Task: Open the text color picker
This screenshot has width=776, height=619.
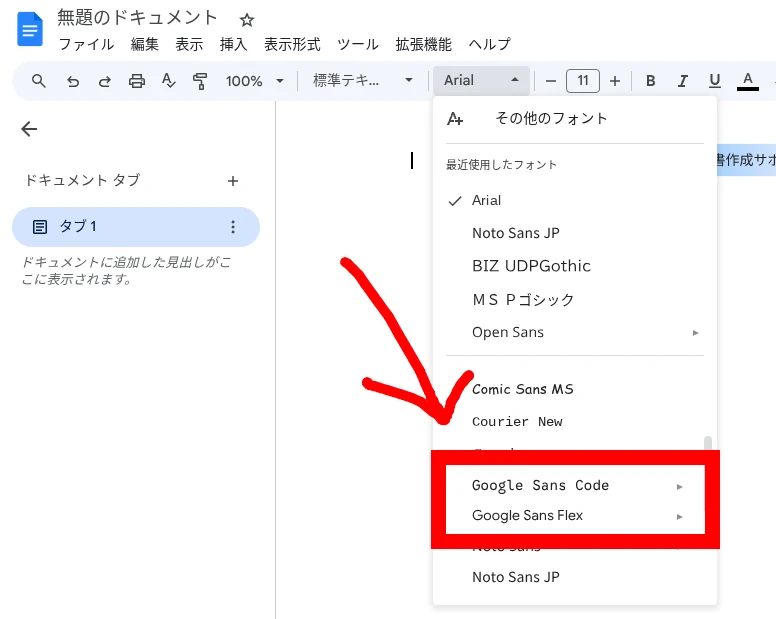Action: coord(747,81)
